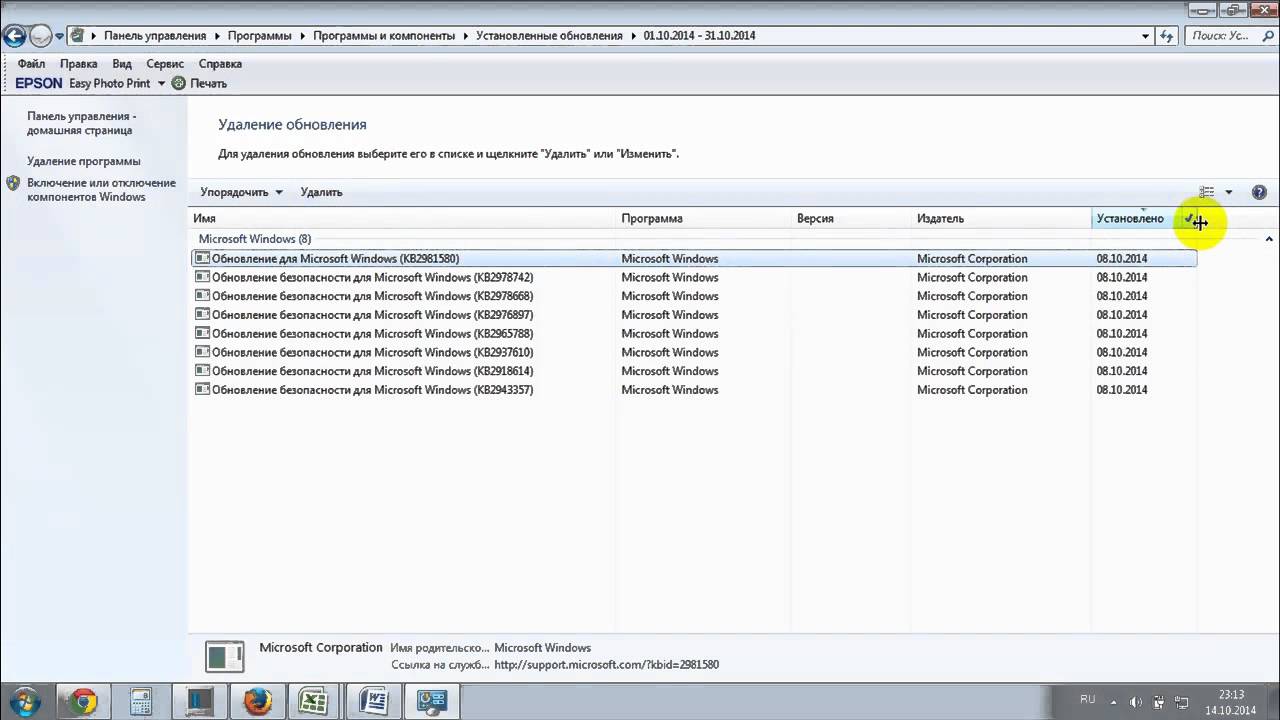The height and width of the screenshot is (720, 1280).
Task: Open 'Панель управления - домашняя страница' link
Action: pyautogui.click(x=82, y=123)
